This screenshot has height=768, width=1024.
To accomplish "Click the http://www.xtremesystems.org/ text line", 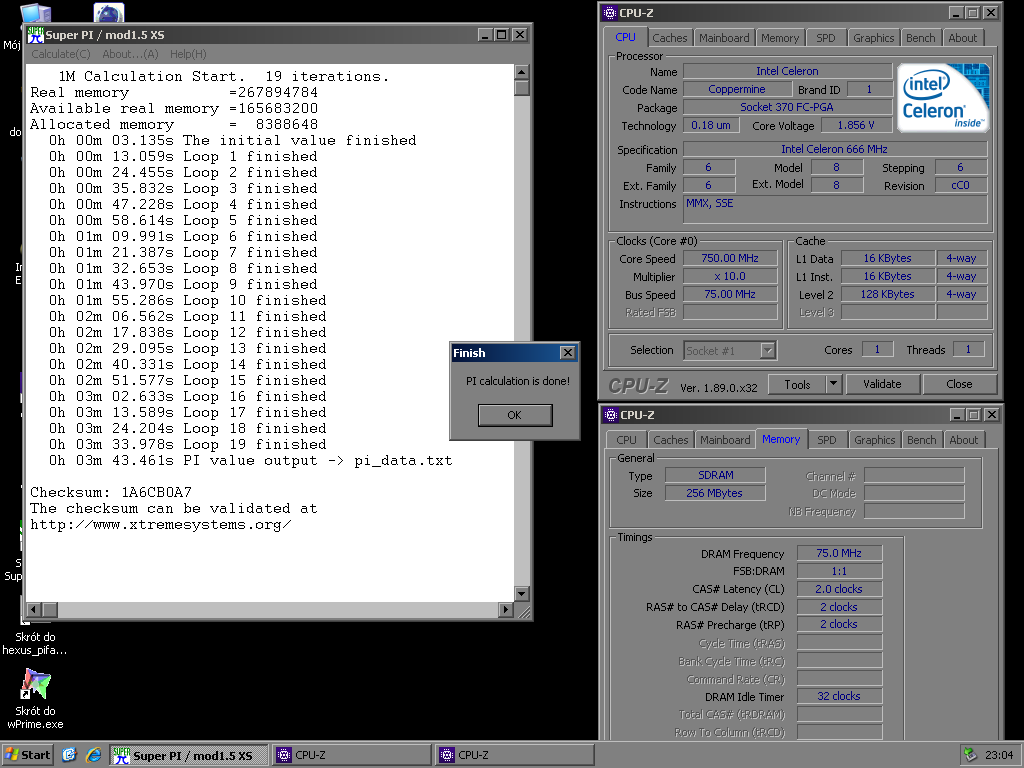I will [x=161, y=524].
